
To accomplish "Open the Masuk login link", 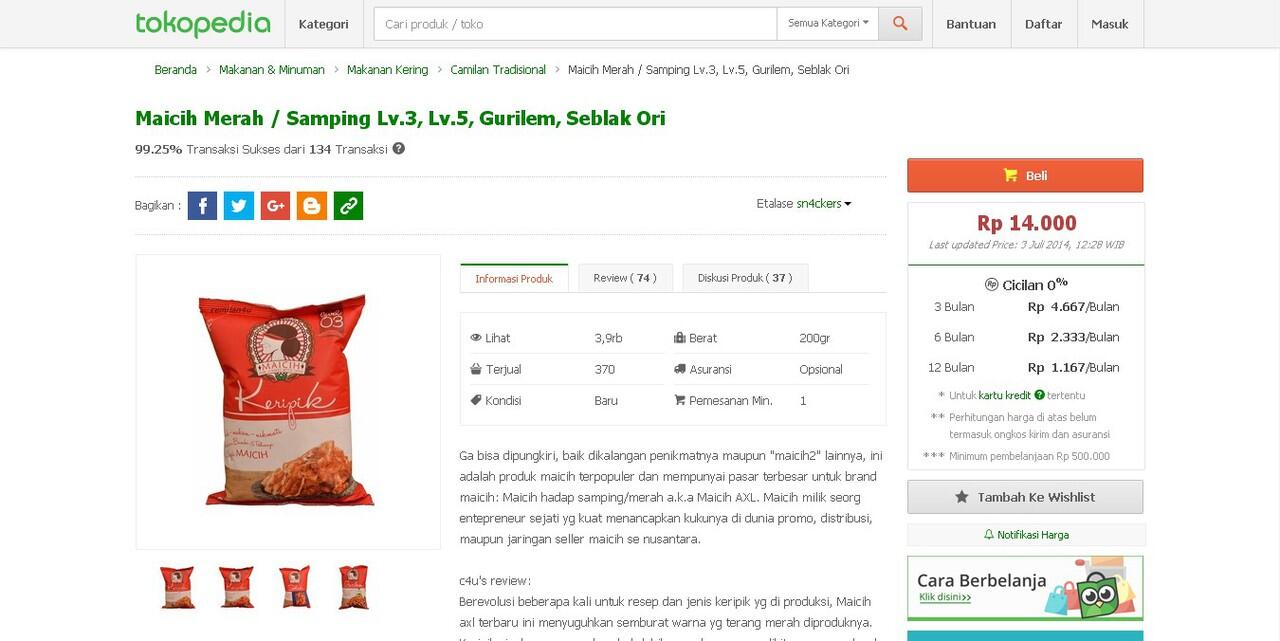I will (1110, 24).
